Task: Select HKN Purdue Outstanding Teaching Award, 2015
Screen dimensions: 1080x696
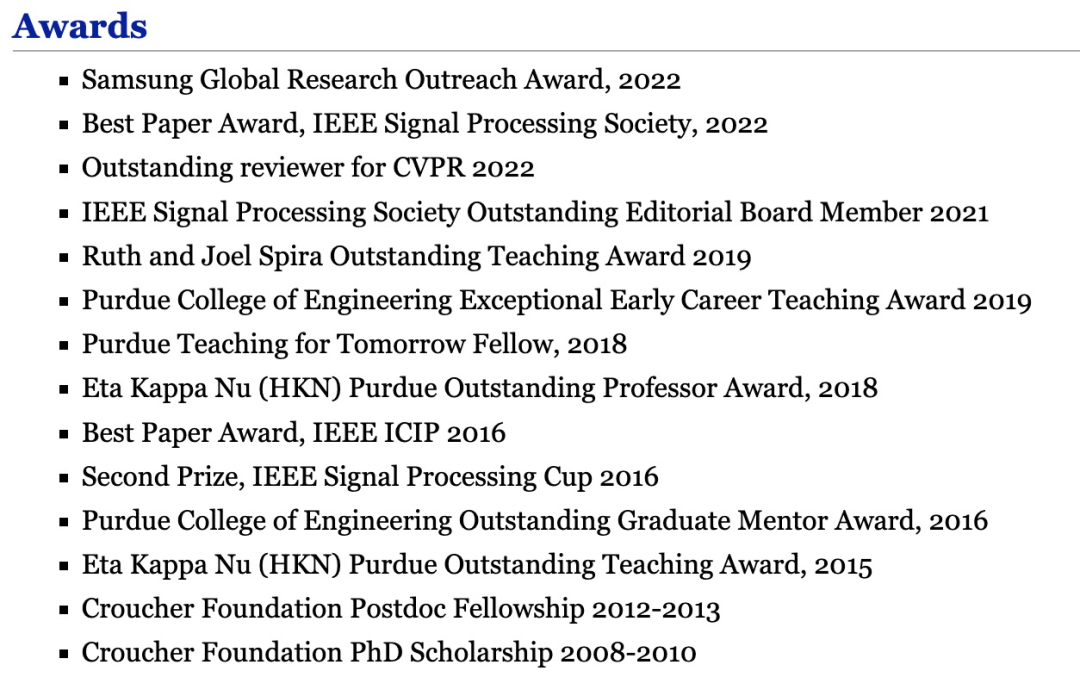Action: coord(477,565)
